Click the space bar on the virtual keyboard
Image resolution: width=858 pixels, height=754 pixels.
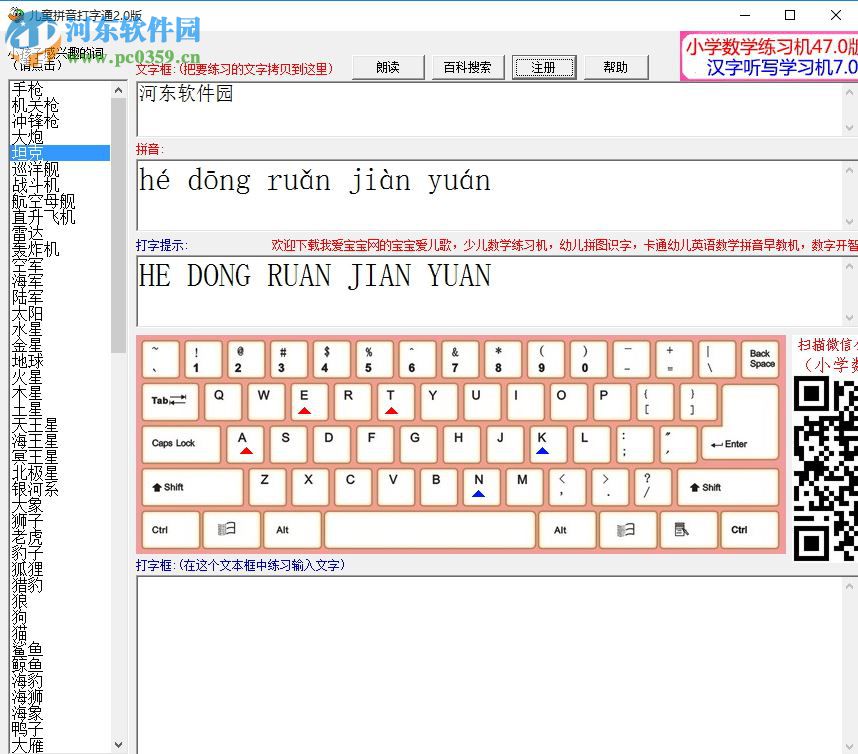pyautogui.click(x=430, y=530)
